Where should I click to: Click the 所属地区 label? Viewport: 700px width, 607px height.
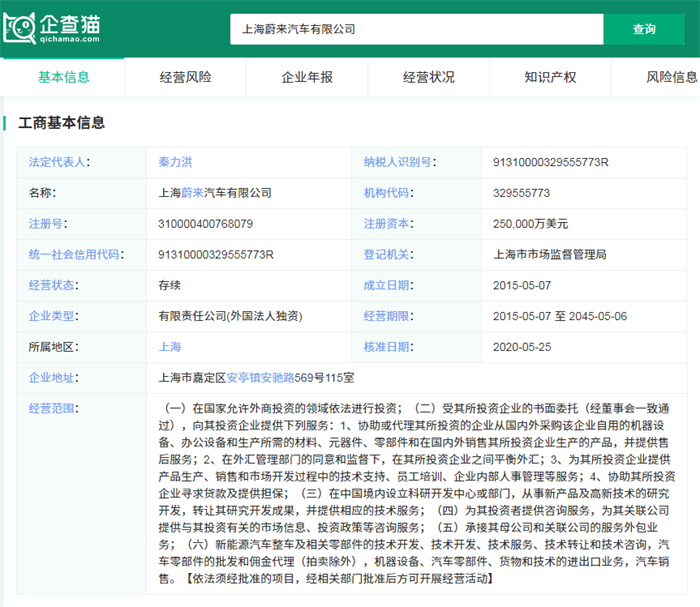[54, 347]
